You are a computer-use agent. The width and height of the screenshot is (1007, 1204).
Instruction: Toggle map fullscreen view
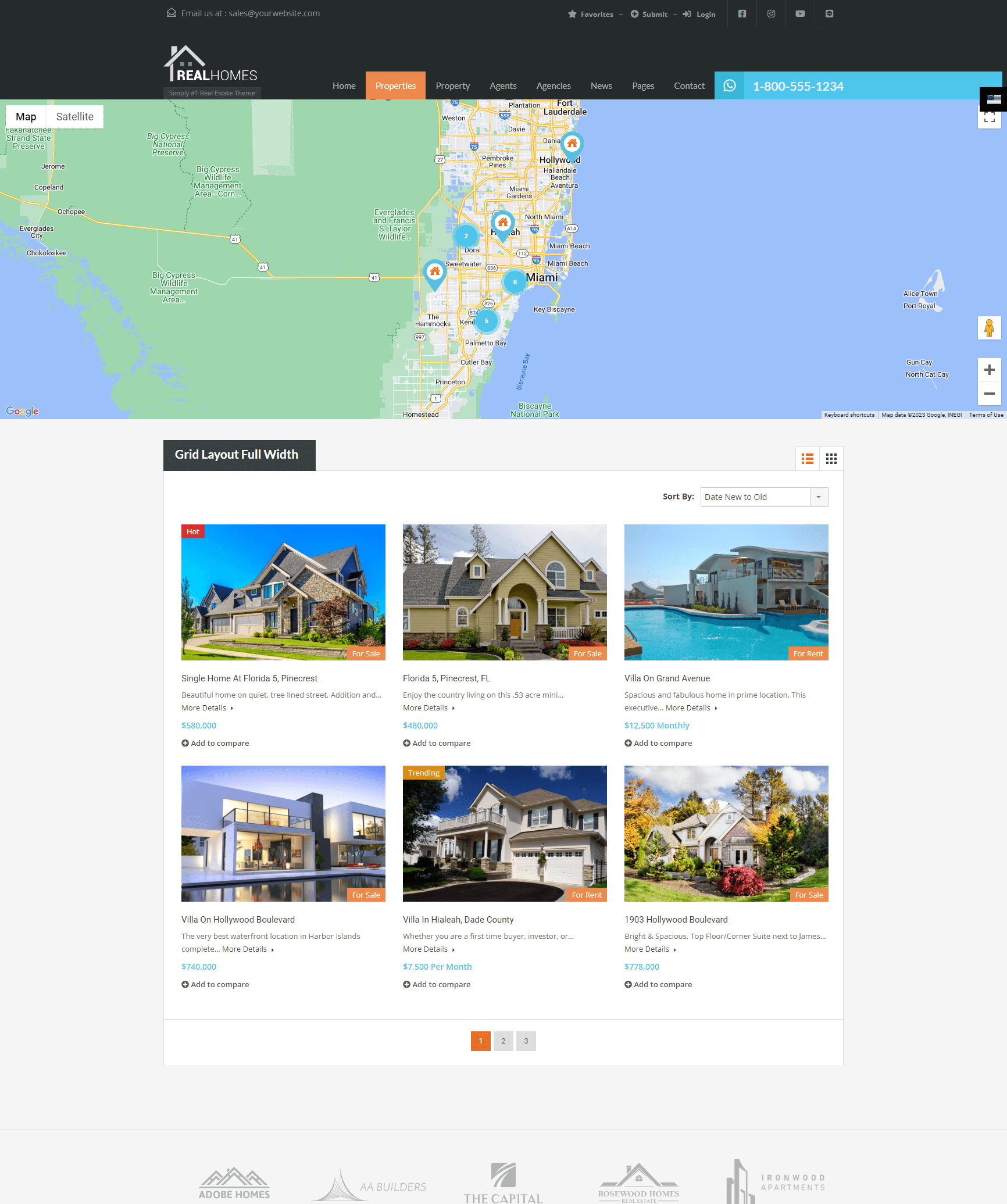click(989, 118)
